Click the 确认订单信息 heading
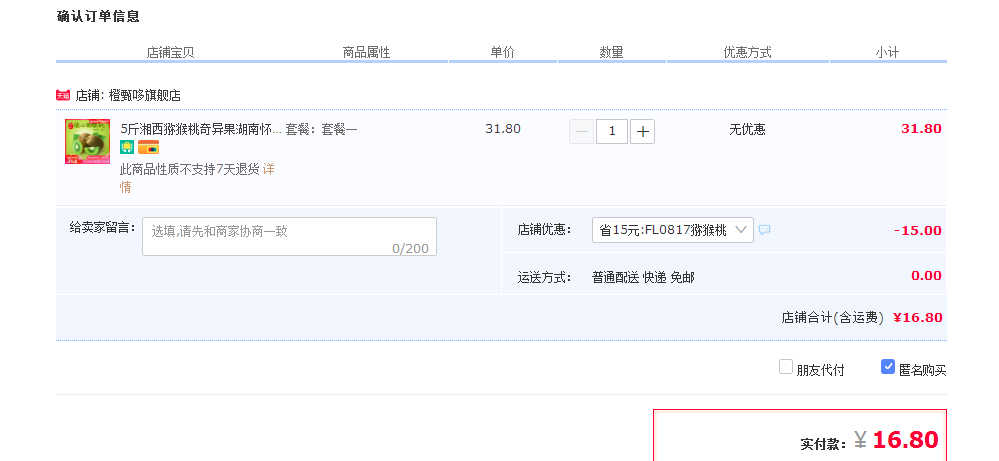Viewport: 999px width, 461px height. tap(98, 17)
